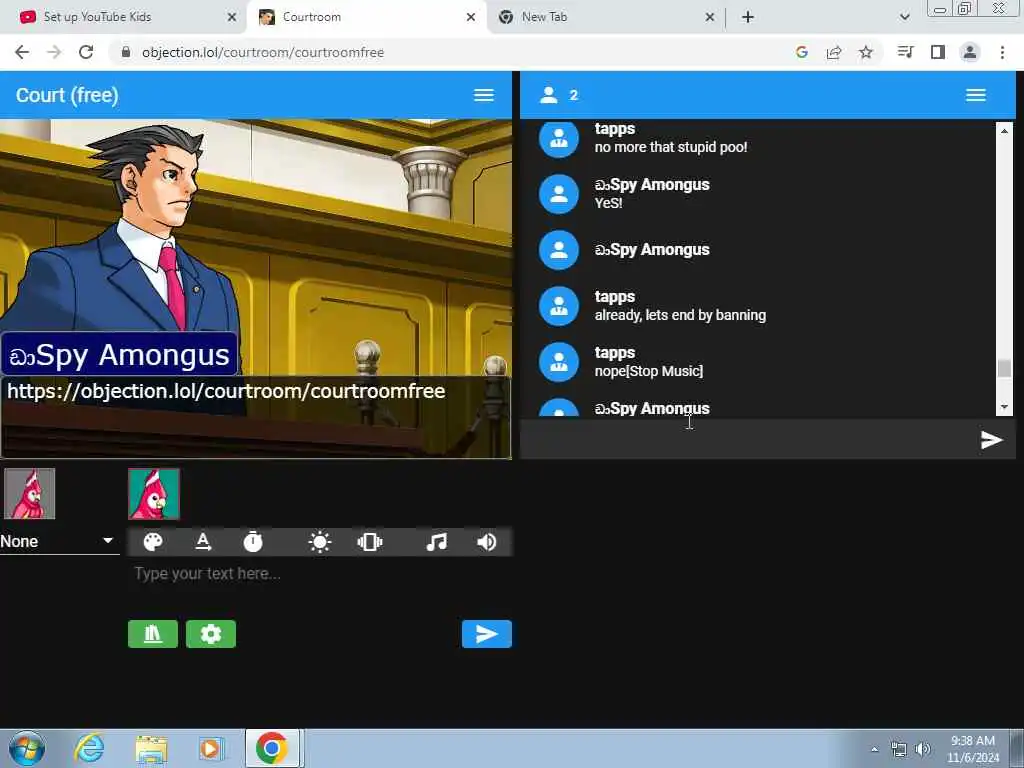Expand the tab search chevron
The height and width of the screenshot is (768, 1024).
[904, 17]
